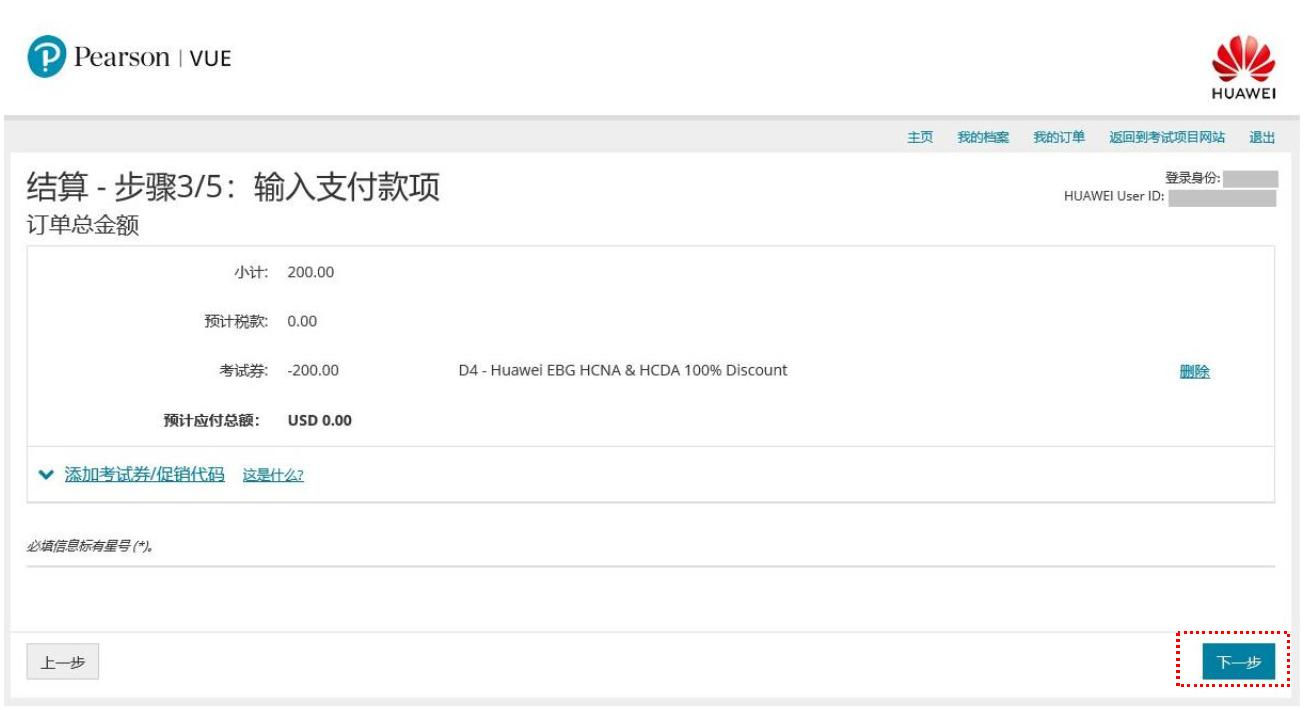Select the 返回到考试项目网站 link
The width and height of the screenshot is (1305, 710).
point(1166,137)
